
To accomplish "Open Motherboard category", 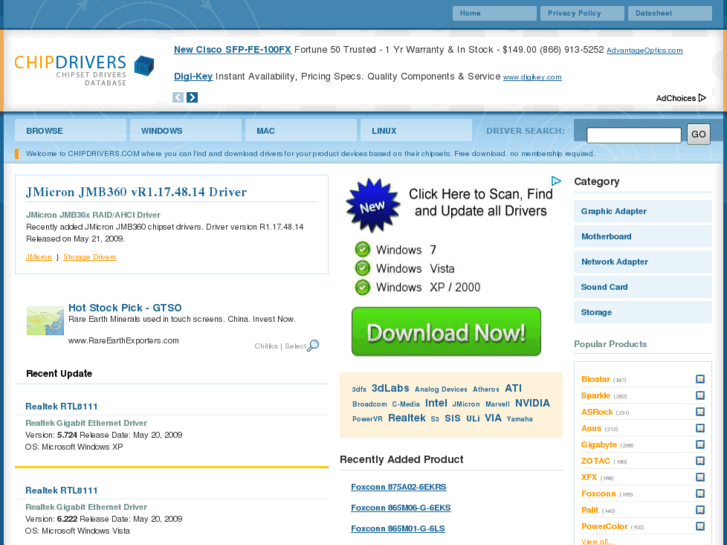I will pyautogui.click(x=643, y=237).
